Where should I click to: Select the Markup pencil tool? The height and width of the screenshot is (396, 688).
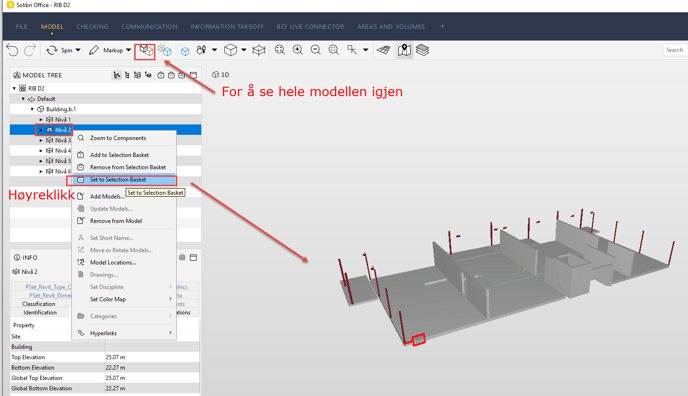(105, 50)
